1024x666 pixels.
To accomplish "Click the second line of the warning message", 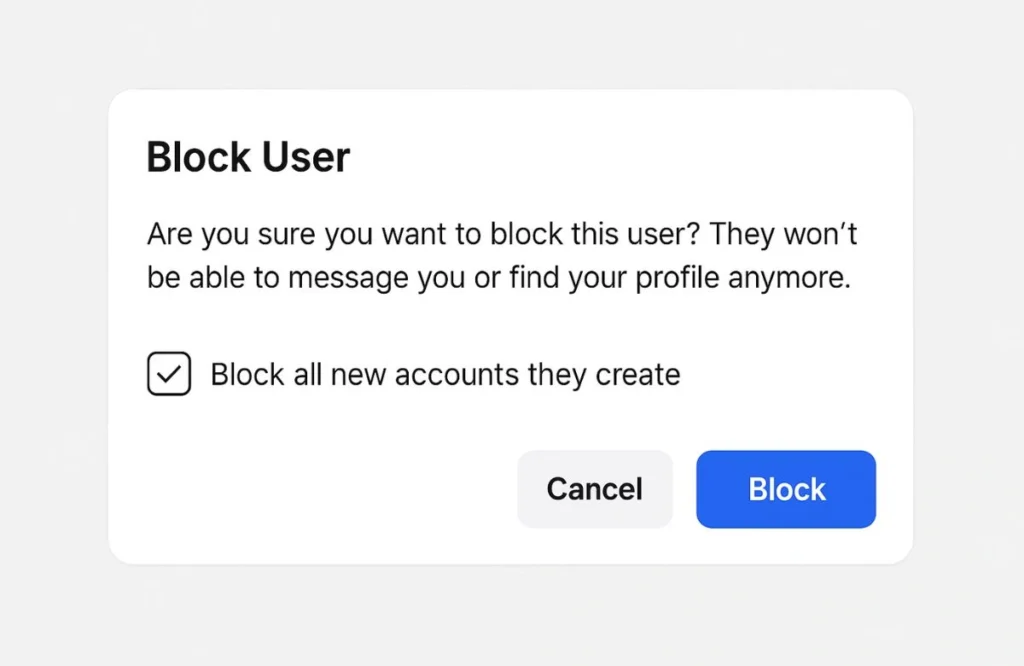I will [498, 277].
